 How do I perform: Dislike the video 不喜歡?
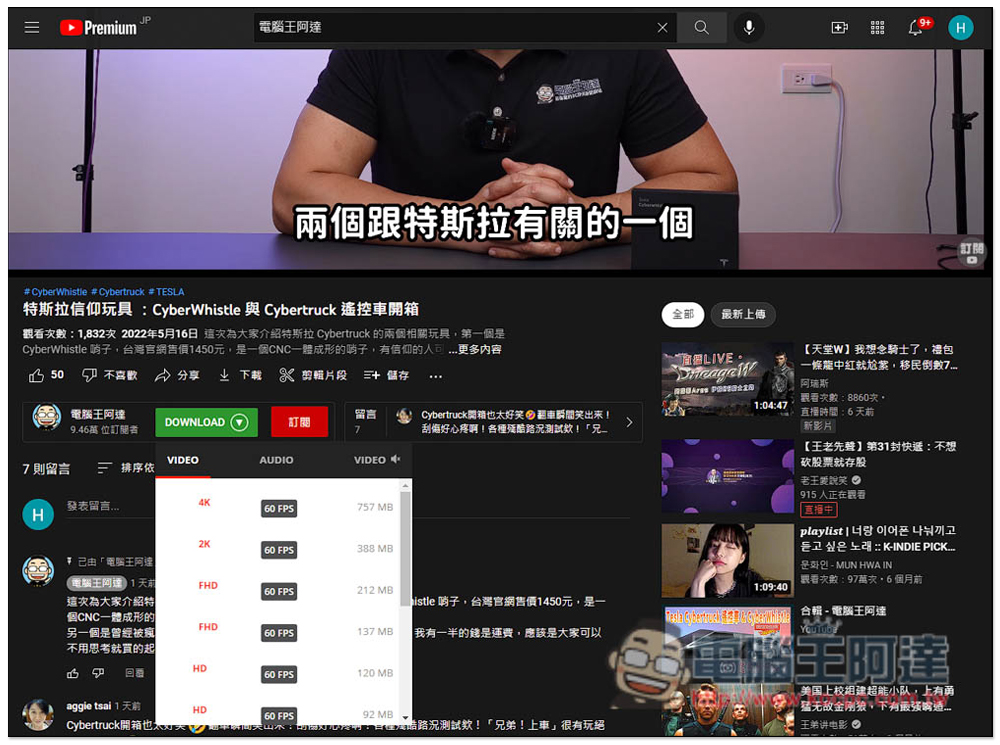point(110,375)
